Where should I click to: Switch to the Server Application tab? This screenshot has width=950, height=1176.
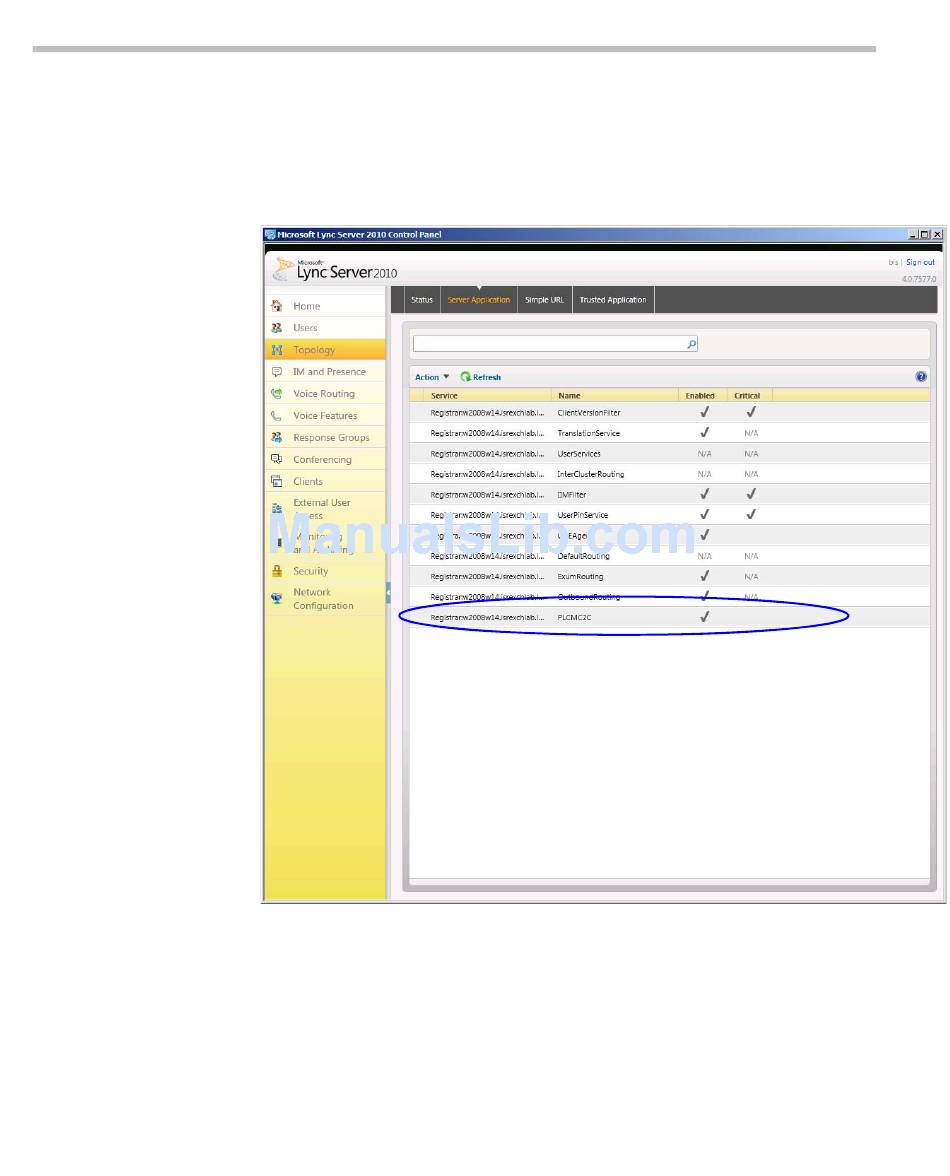[478, 299]
